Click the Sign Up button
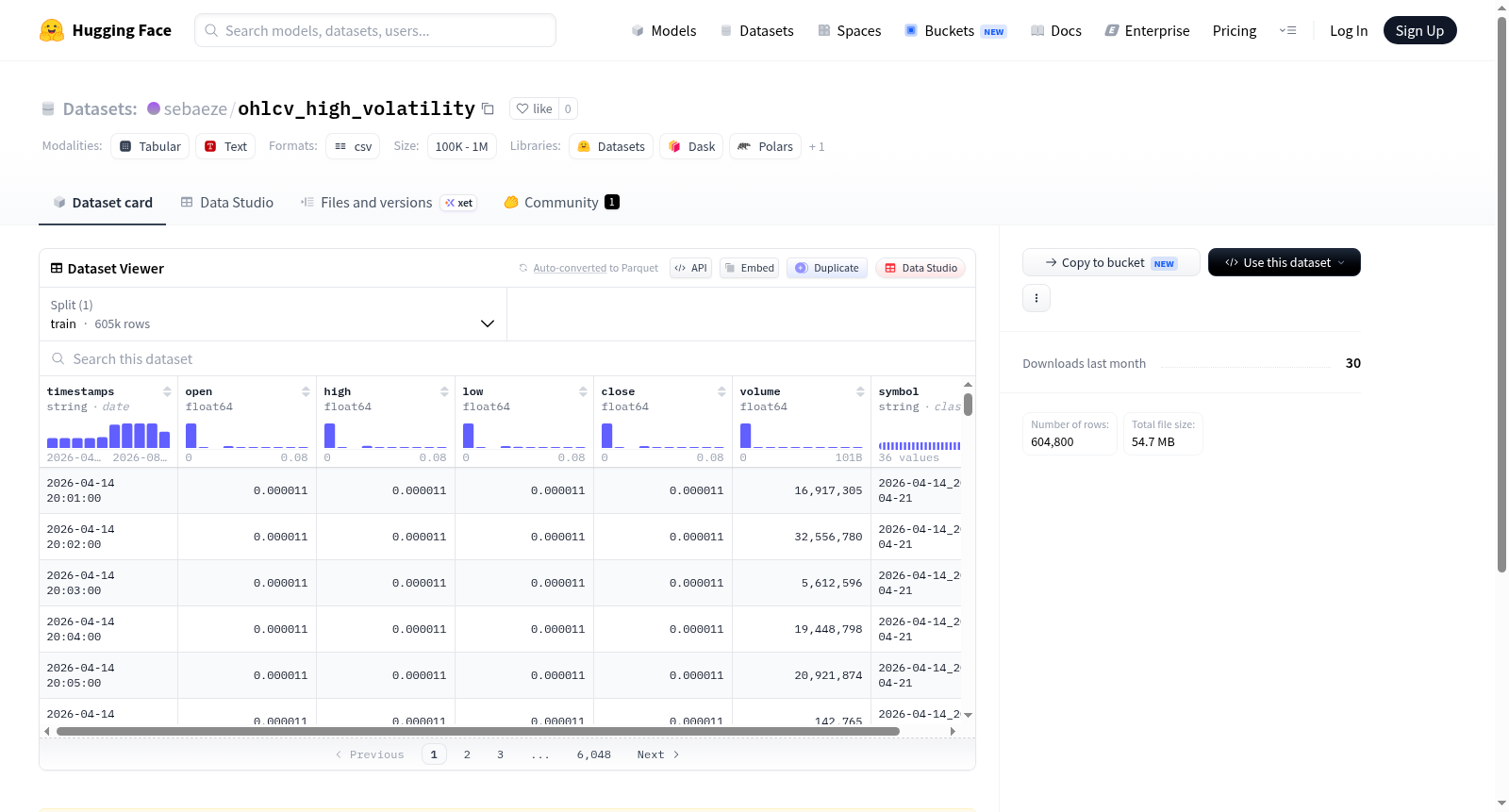Viewport: 1509px width, 812px height. point(1420,30)
